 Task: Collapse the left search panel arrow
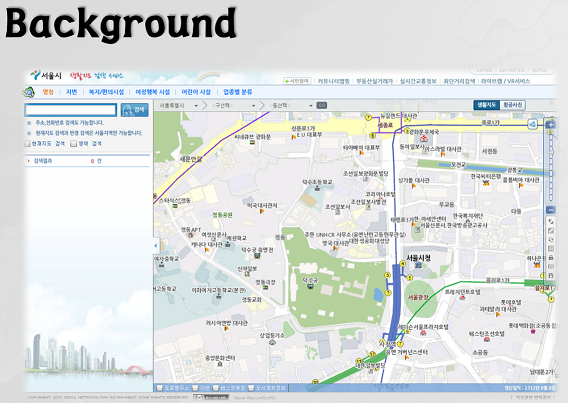[x=156, y=245]
